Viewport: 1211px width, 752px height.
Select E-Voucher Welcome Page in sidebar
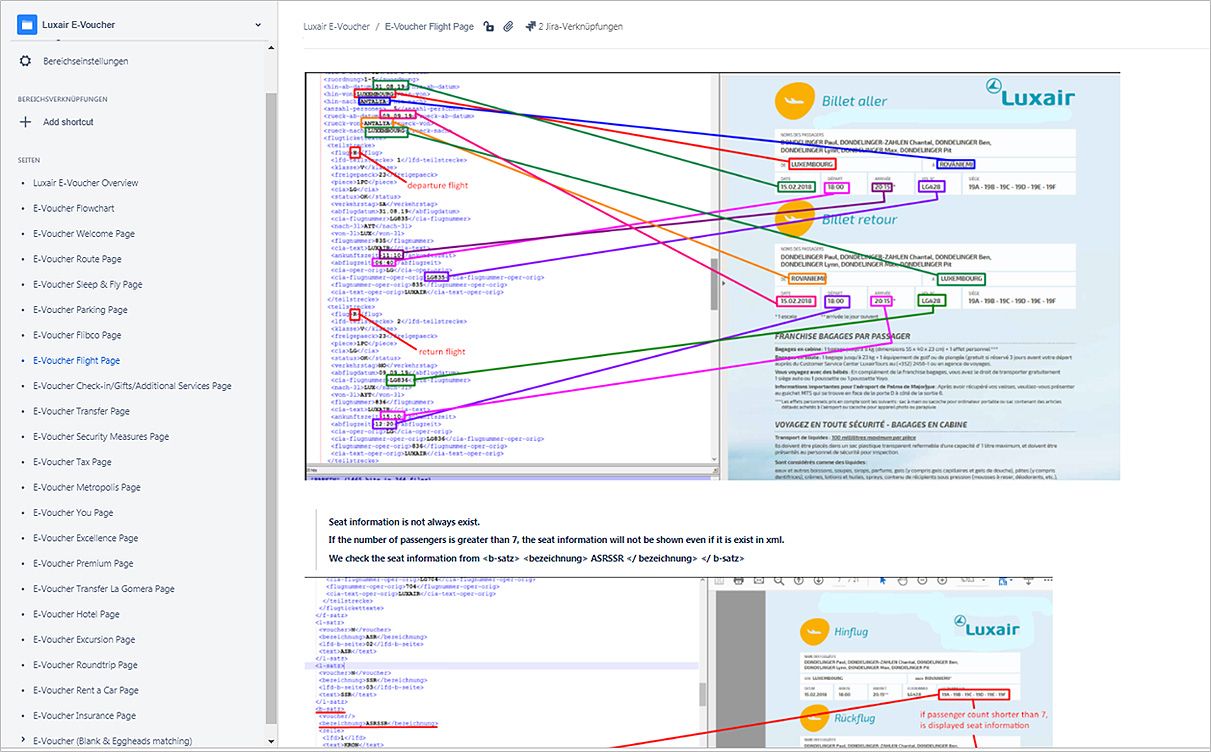click(x=83, y=234)
